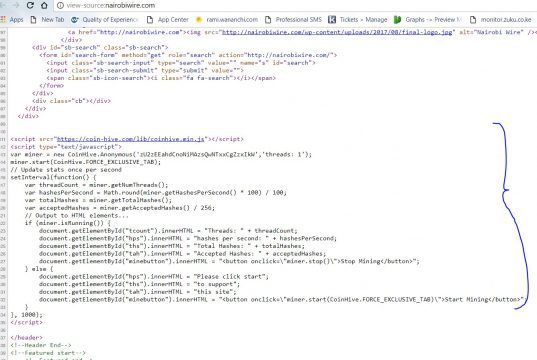The image size is (537, 360).
Task: Open the Tickets > Manage bookmark
Action: [358, 20]
